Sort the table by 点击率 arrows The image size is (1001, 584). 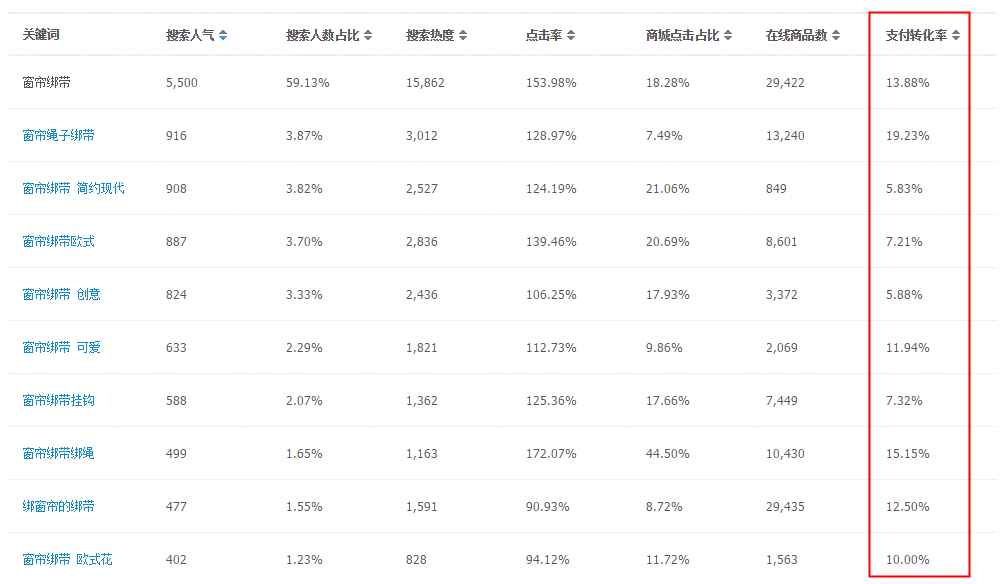[x=571, y=36]
